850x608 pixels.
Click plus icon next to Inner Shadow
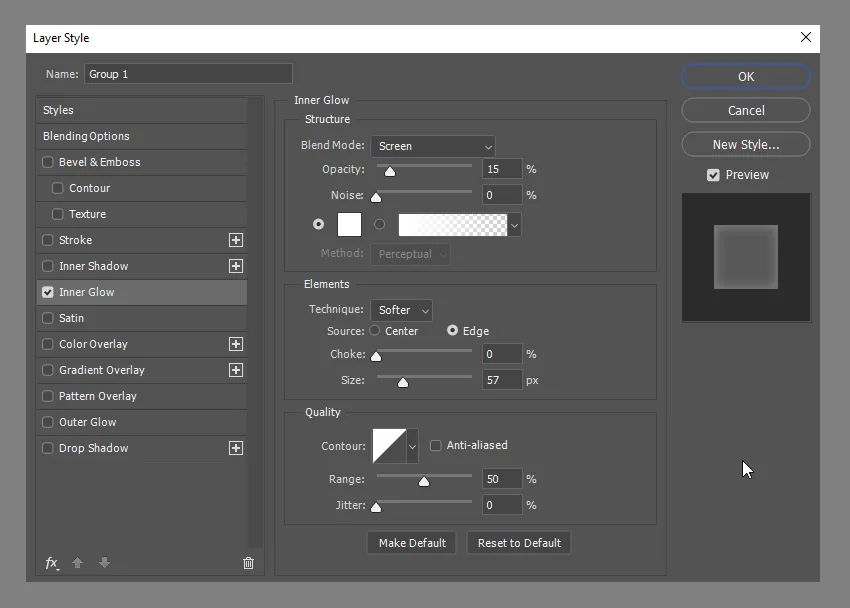click(236, 266)
